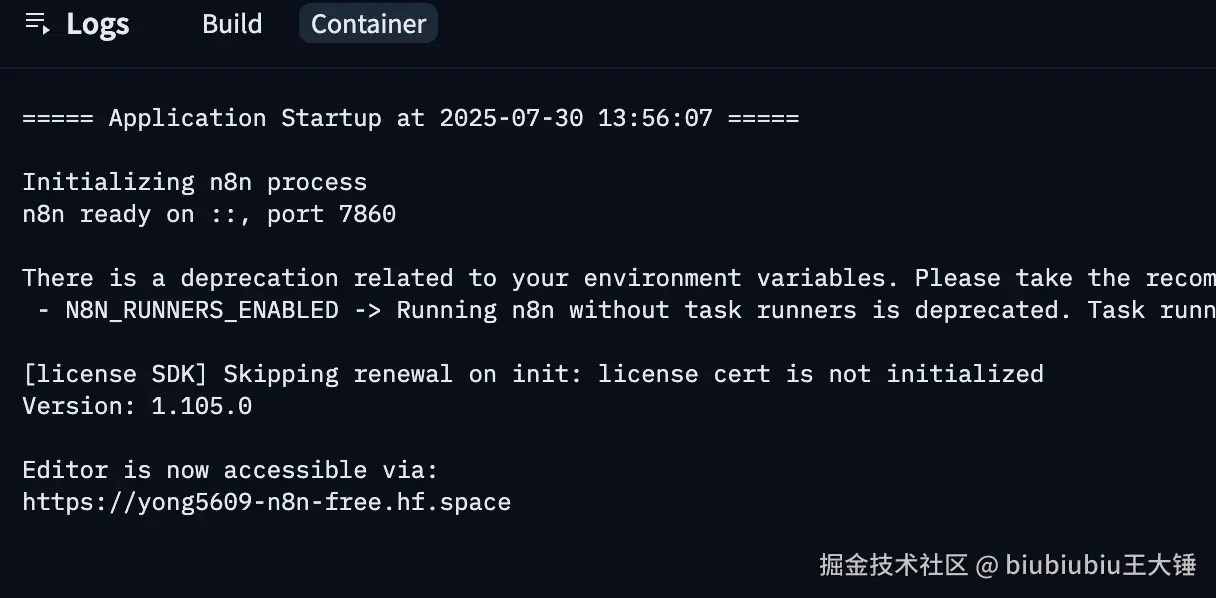Click the N8N_RUNNERS_ENABLED variable name
Image resolution: width=1216 pixels, height=598 pixels.
pyautogui.click(x=202, y=310)
